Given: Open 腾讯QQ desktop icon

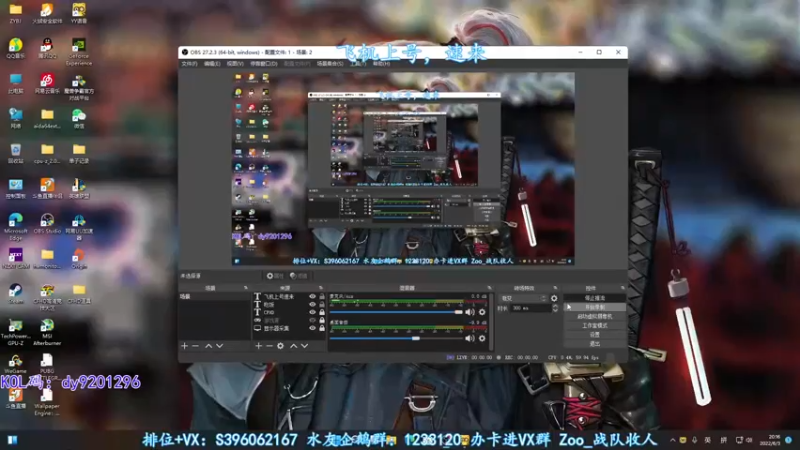Looking at the screenshot, I should (47, 48).
